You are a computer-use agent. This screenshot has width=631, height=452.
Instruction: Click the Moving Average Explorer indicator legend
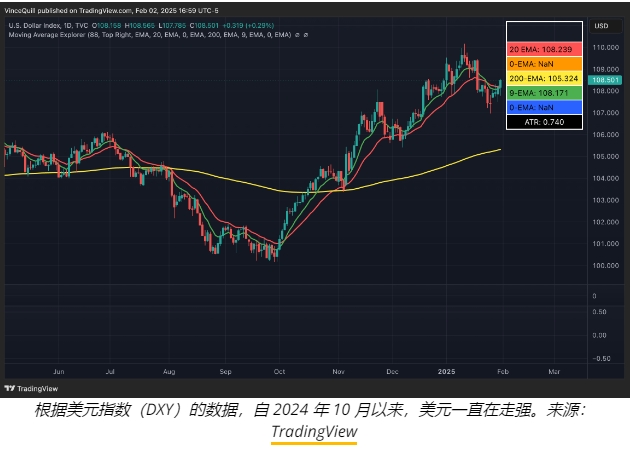(x=150, y=35)
